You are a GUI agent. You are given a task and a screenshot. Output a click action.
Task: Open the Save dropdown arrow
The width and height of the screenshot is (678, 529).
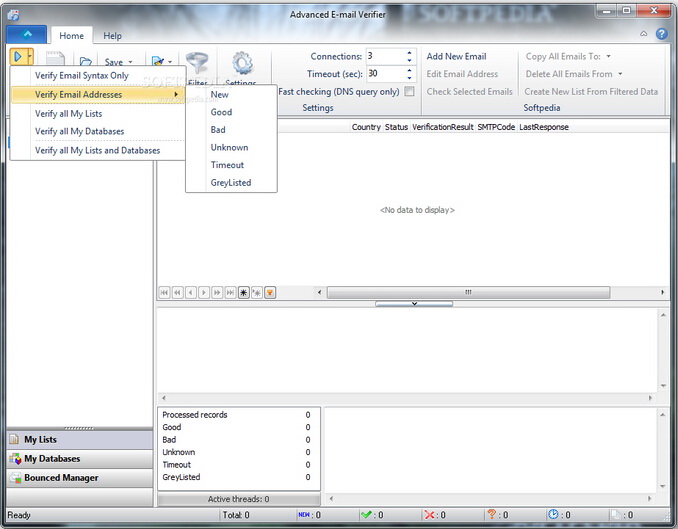[x=130, y=62]
